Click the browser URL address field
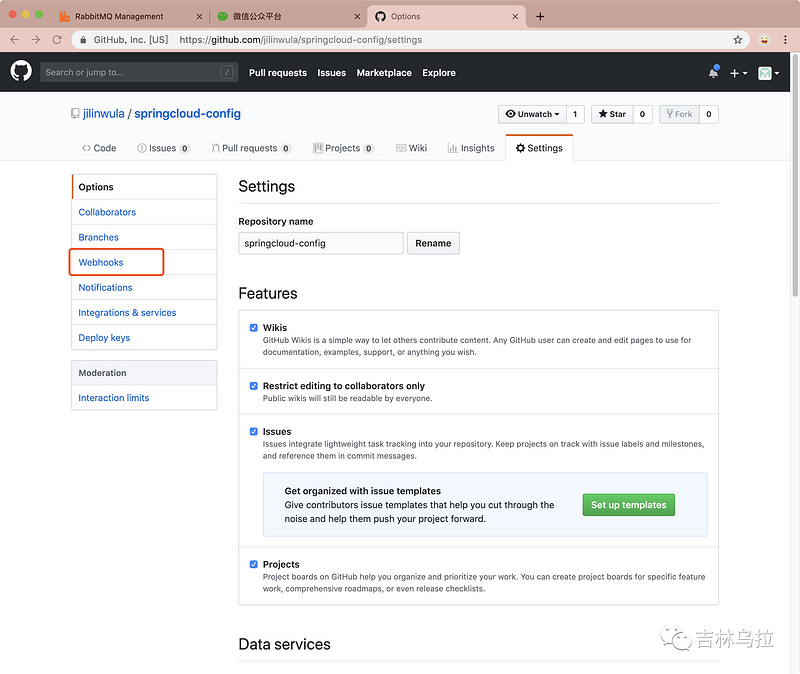 click(x=408, y=39)
